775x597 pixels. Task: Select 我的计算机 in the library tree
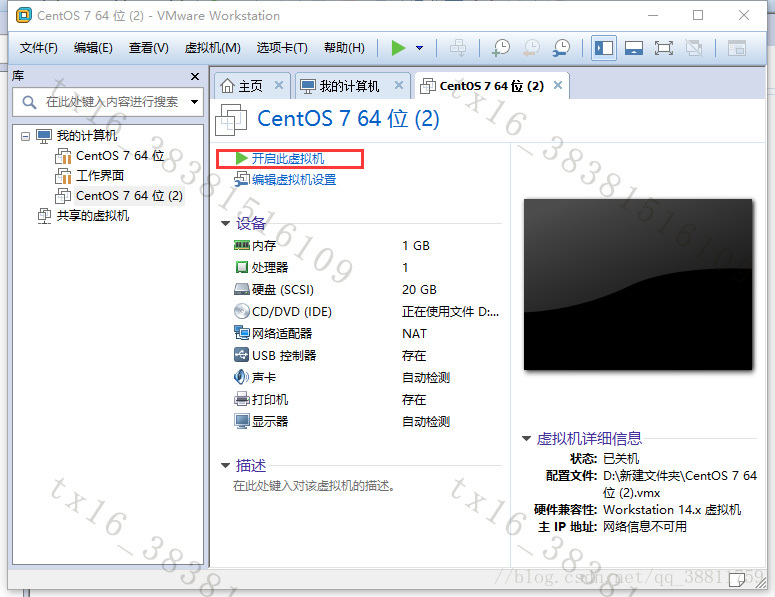point(86,135)
